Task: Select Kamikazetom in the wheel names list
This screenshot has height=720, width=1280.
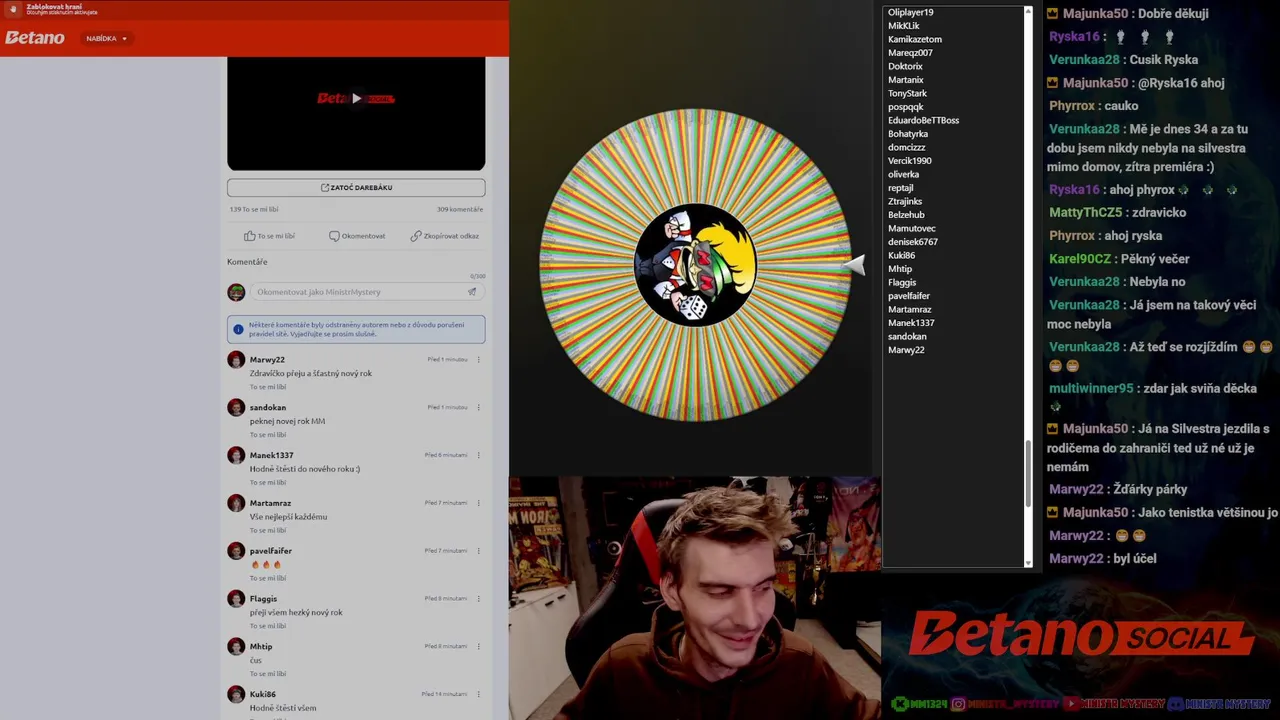Action: [915, 39]
